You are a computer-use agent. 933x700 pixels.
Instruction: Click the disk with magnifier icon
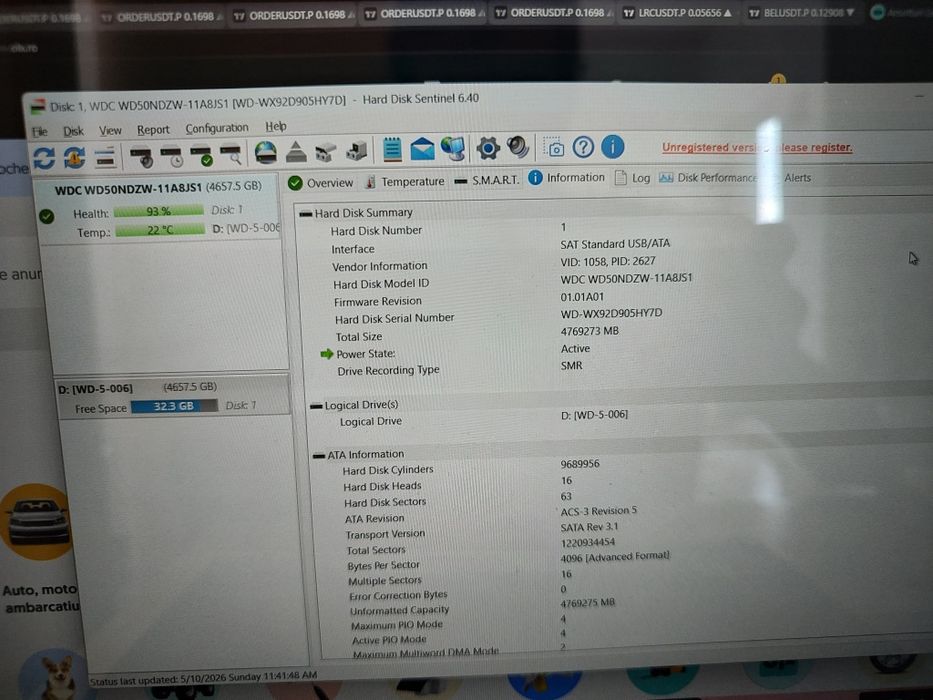pyautogui.click(x=231, y=155)
